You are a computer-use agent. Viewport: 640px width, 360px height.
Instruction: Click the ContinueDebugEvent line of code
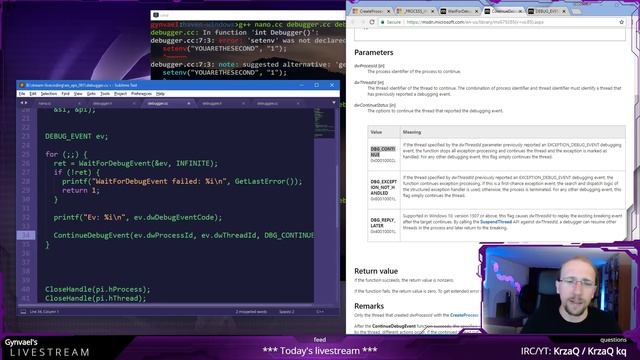(x=184, y=236)
